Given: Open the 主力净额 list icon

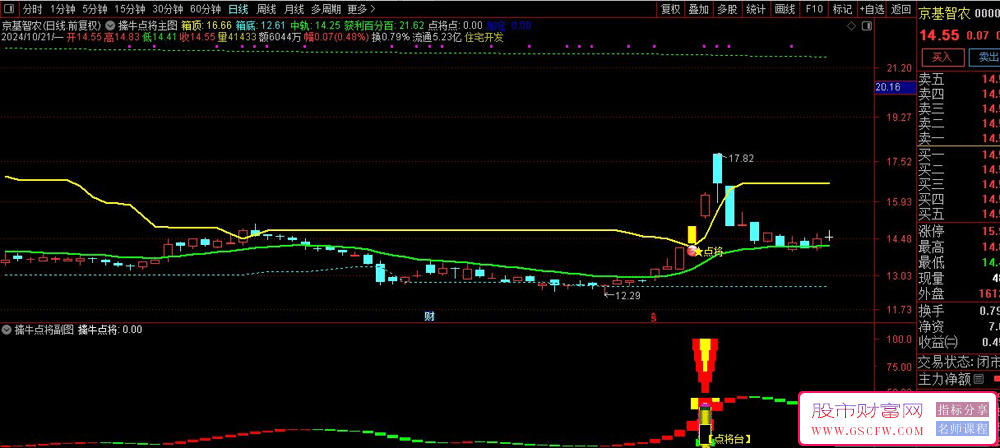Looking at the screenshot, I should pos(978,379).
